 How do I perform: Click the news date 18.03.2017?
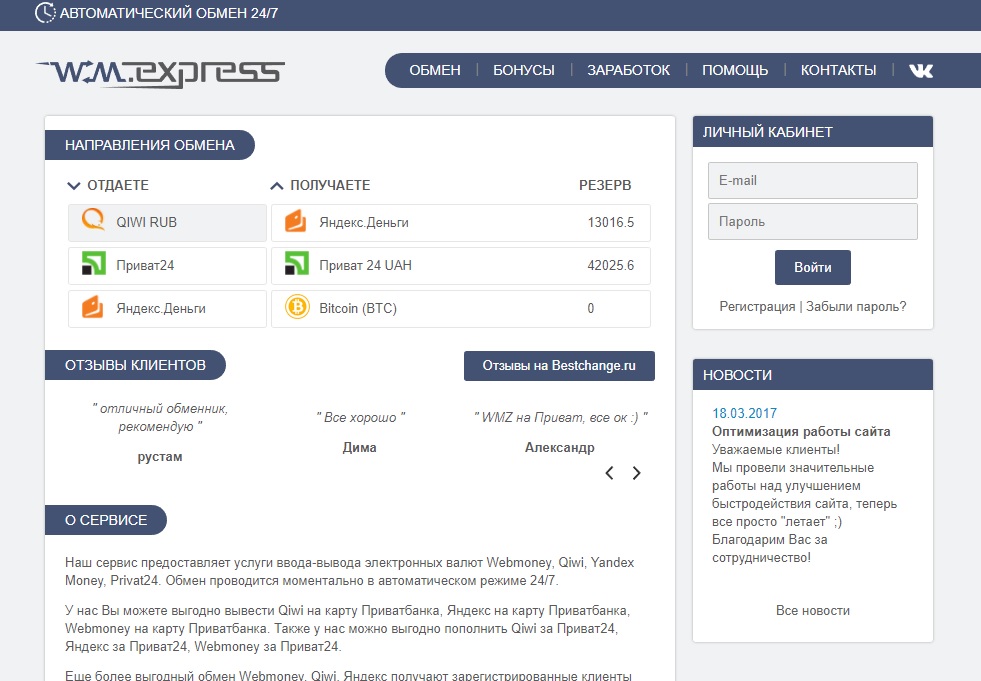pos(745,413)
